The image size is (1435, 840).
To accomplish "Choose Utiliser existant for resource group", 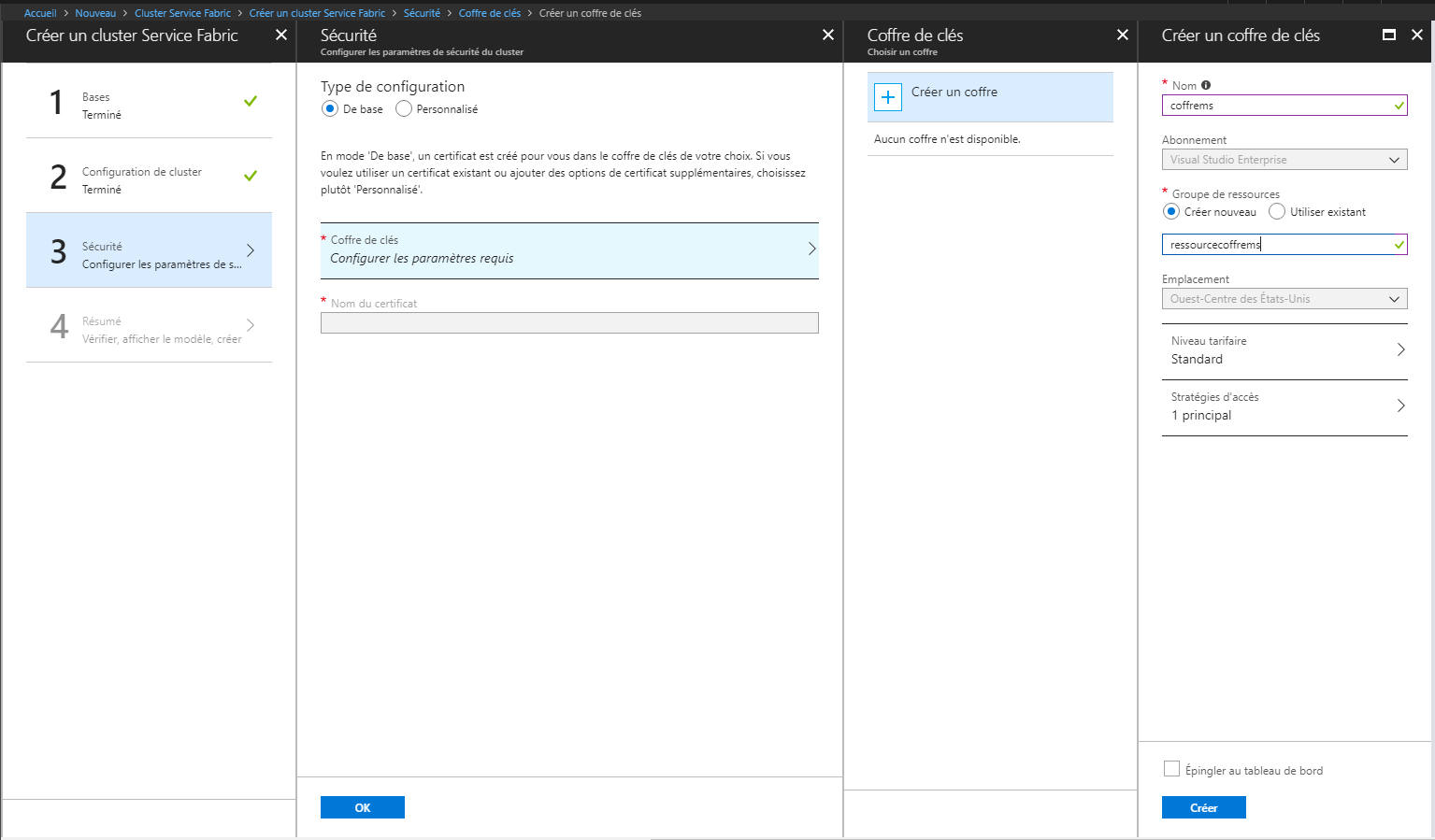I will click(1277, 212).
